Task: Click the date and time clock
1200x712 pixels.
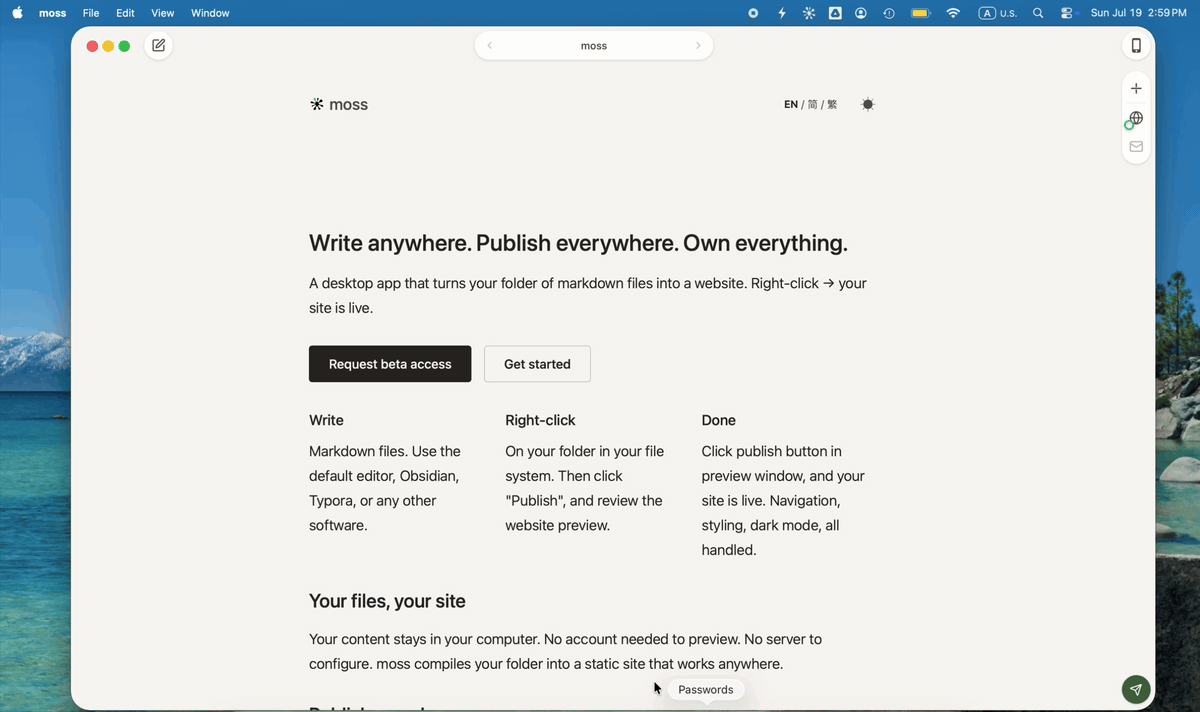Action: [1138, 13]
